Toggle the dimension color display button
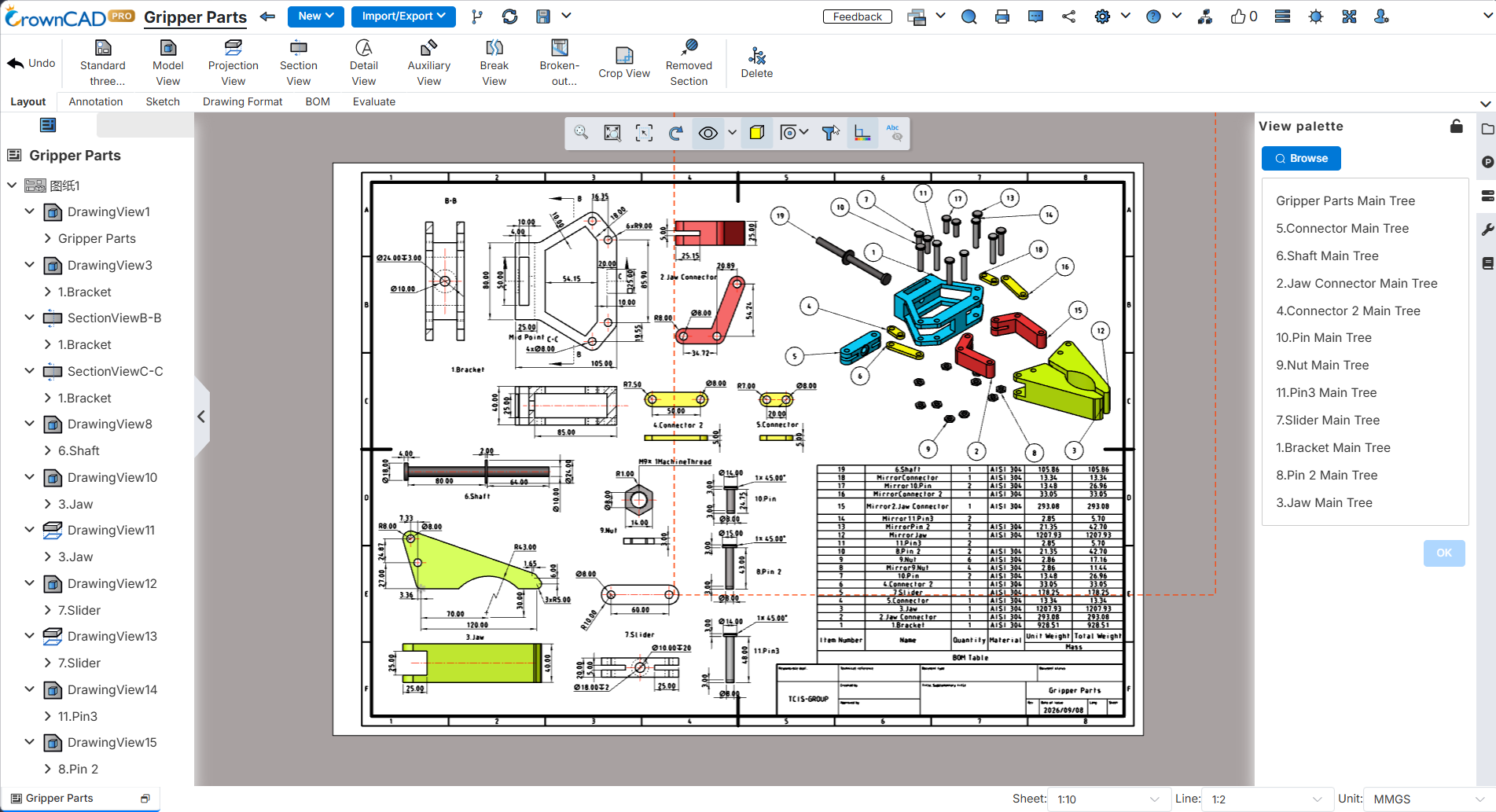Image resolution: width=1496 pixels, height=812 pixels. click(x=862, y=133)
